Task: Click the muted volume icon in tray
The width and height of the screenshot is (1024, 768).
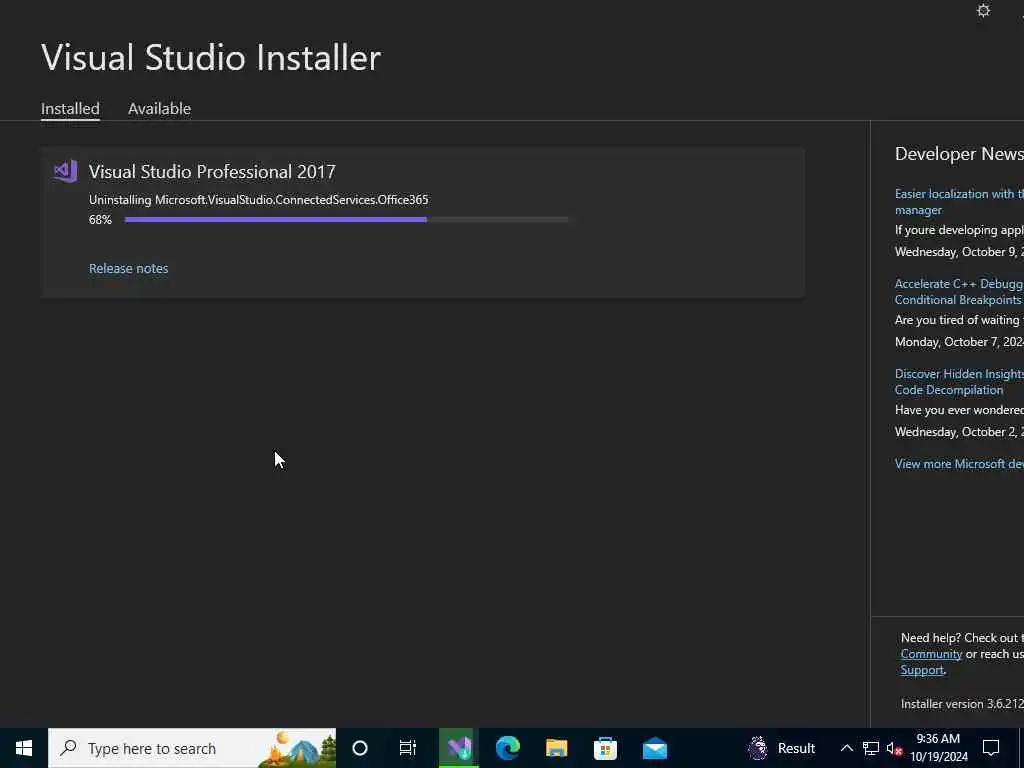Action: pyautogui.click(x=894, y=748)
